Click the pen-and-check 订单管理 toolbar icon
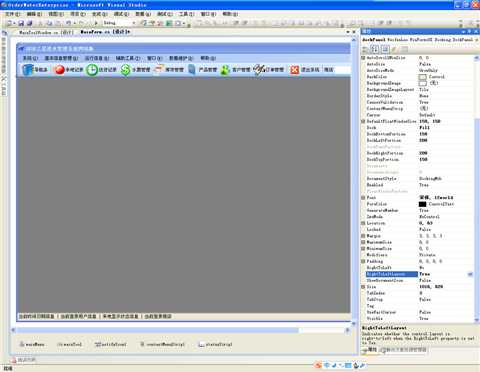 tap(258, 70)
